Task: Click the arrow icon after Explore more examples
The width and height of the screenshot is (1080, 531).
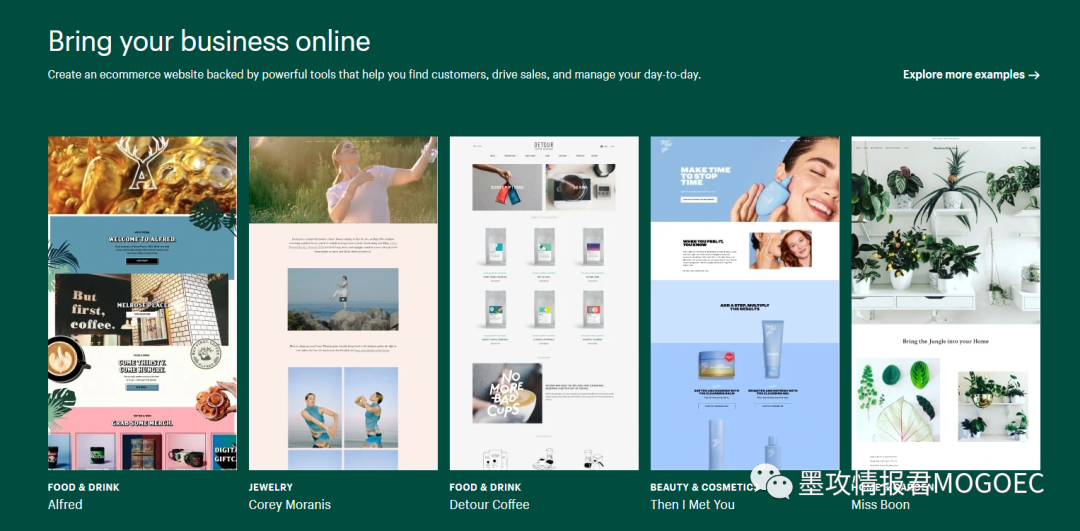Action: point(1034,75)
